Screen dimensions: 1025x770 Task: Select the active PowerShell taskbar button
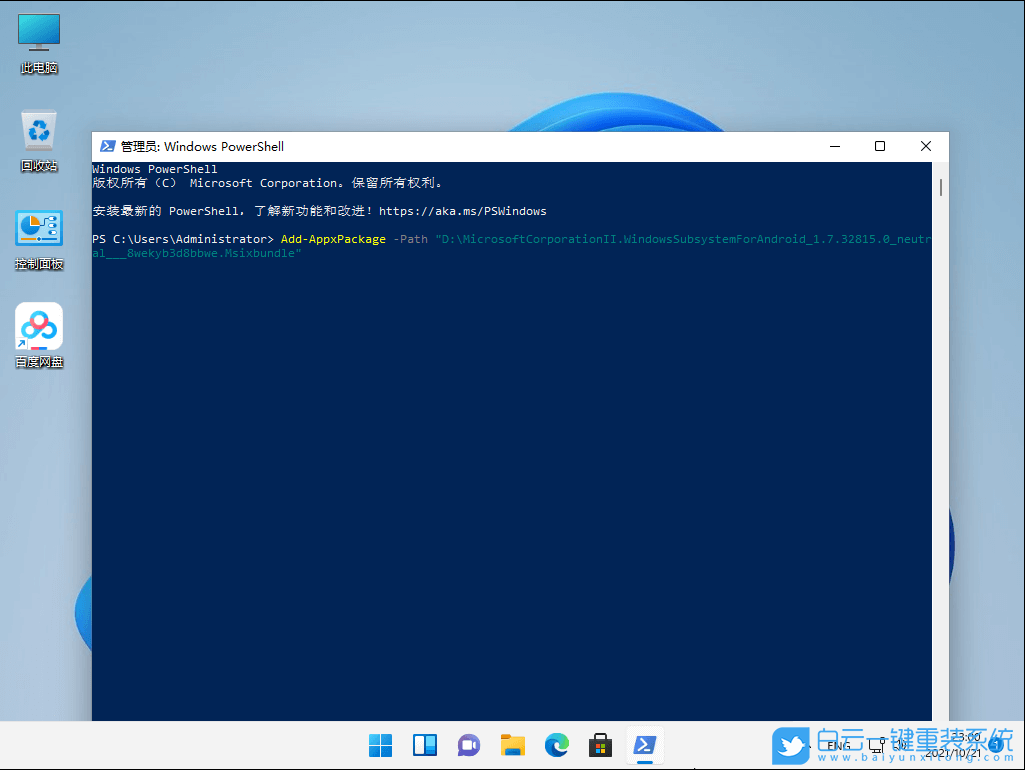pos(644,745)
